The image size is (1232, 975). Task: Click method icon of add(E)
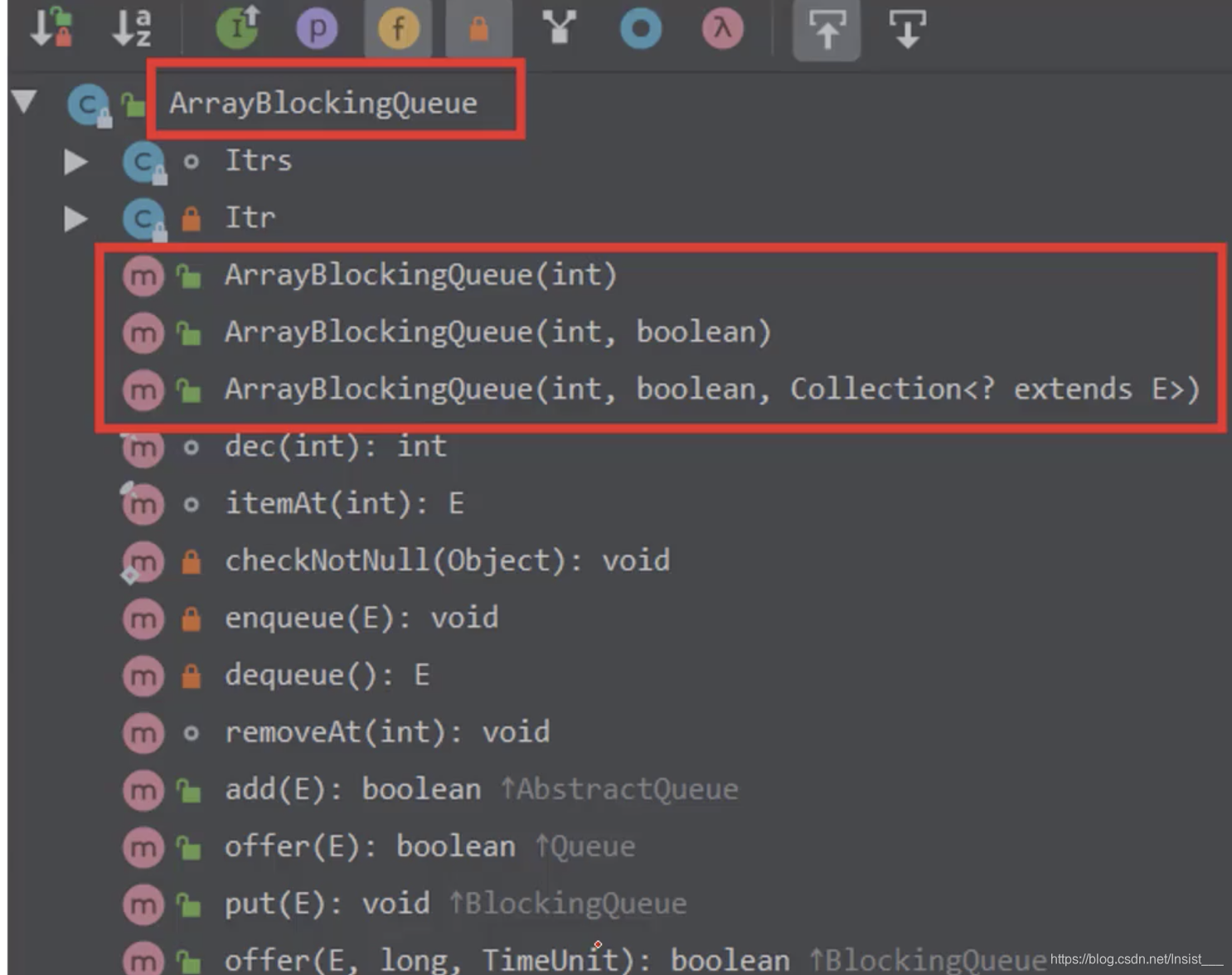[143, 791]
